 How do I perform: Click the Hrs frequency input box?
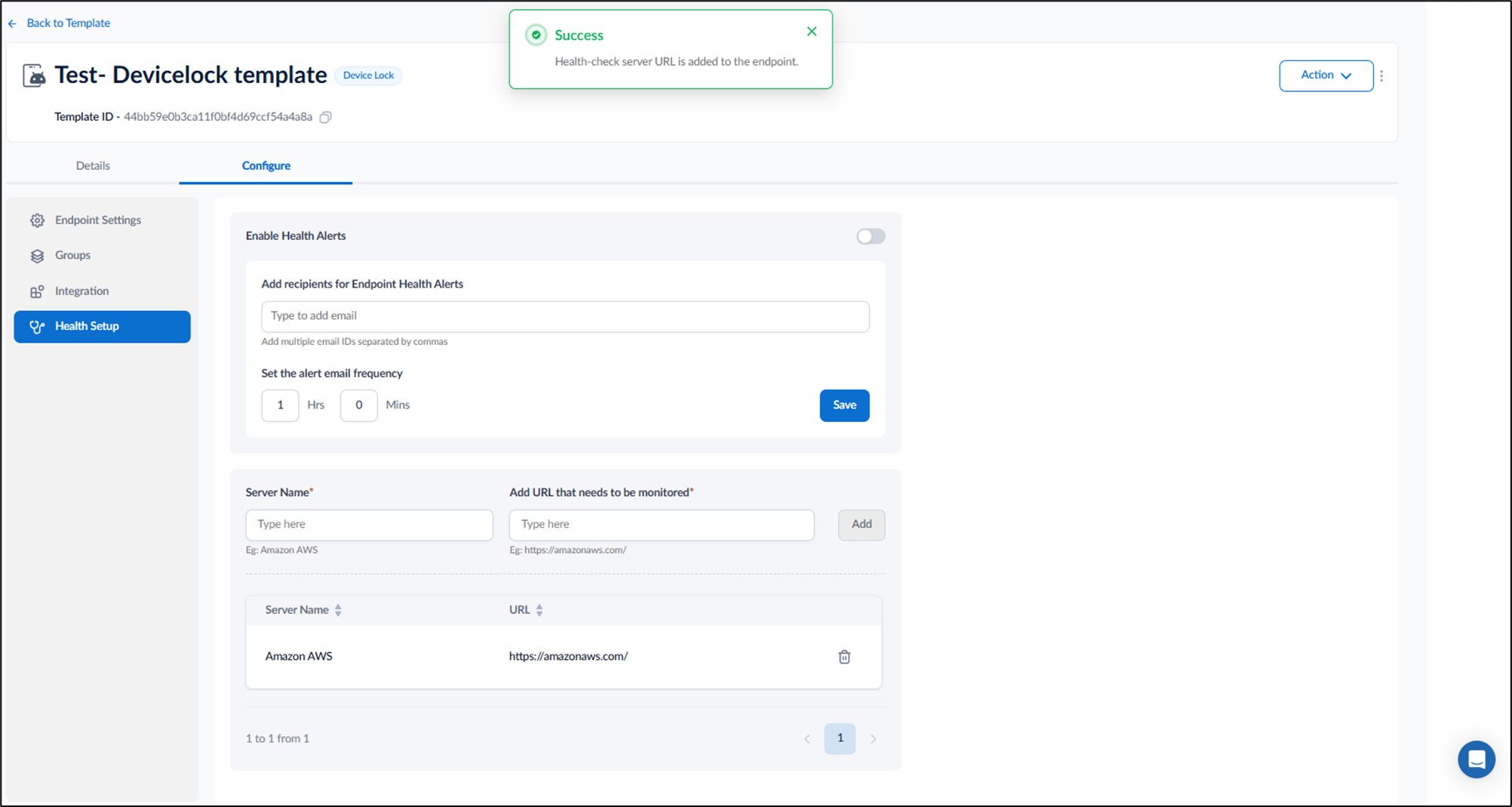coord(280,405)
